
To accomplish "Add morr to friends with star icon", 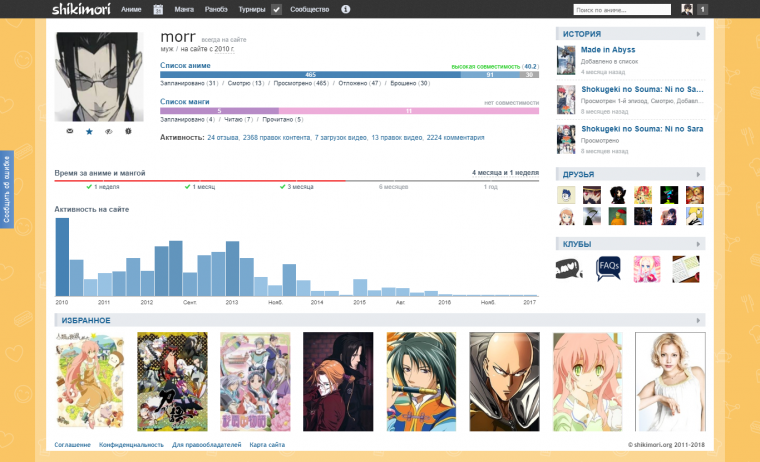I will 88,131.
